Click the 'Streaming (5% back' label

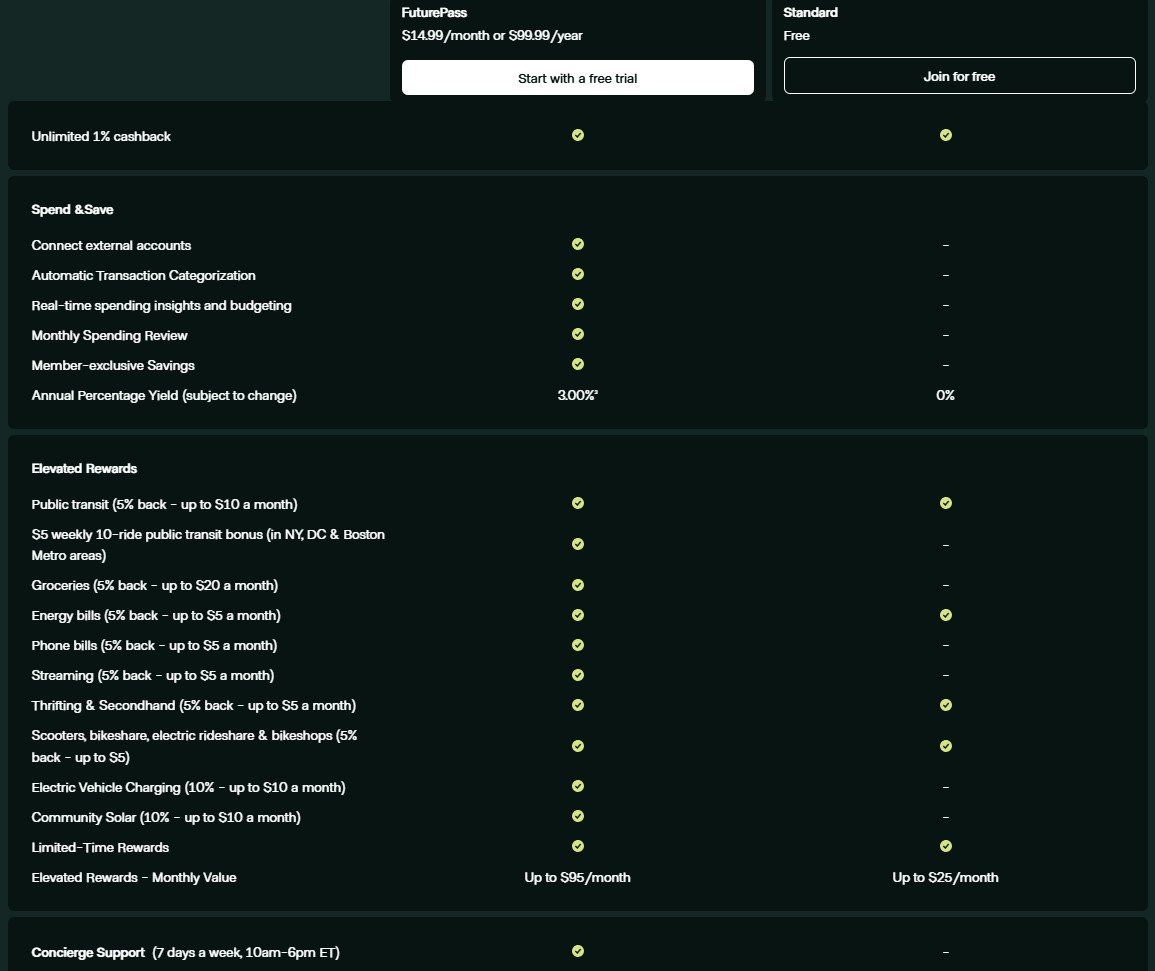coord(152,676)
